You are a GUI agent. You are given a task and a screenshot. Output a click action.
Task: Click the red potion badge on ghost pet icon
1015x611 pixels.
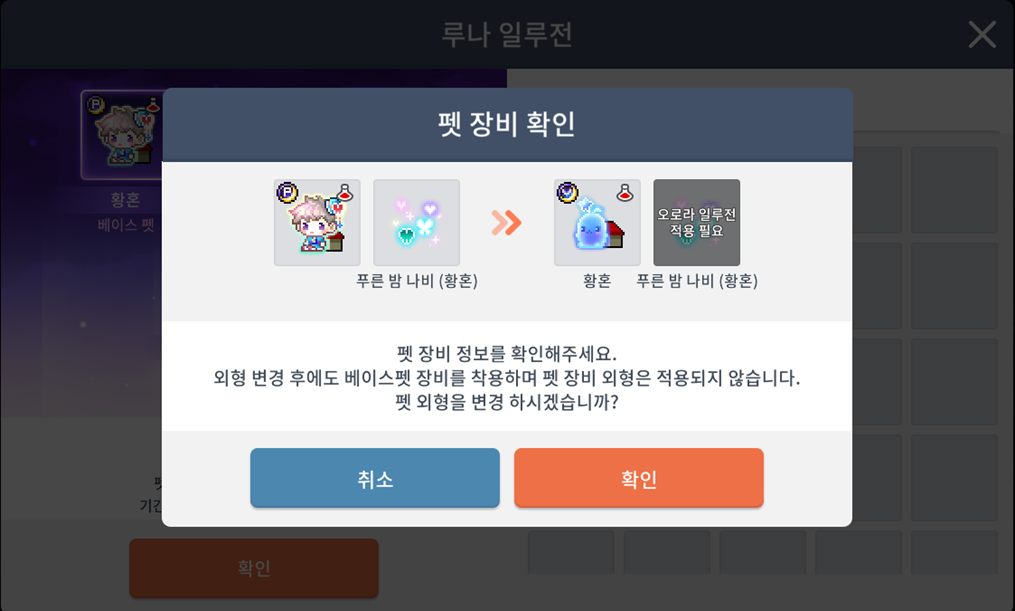[x=625, y=192]
